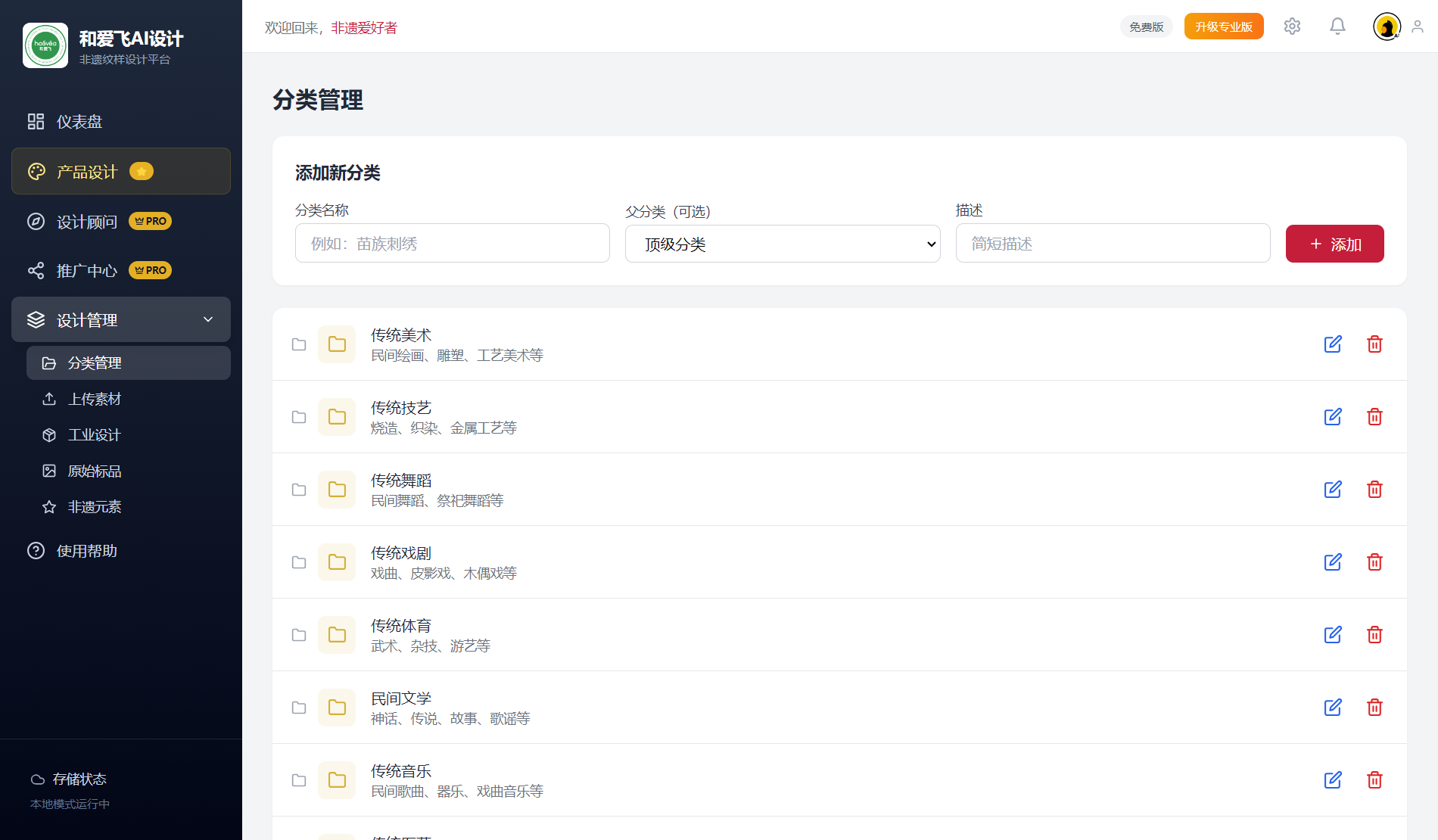Screen dimensions: 1438x840
Task: Open 使用帮助 help page
Action: tap(121, 551)
